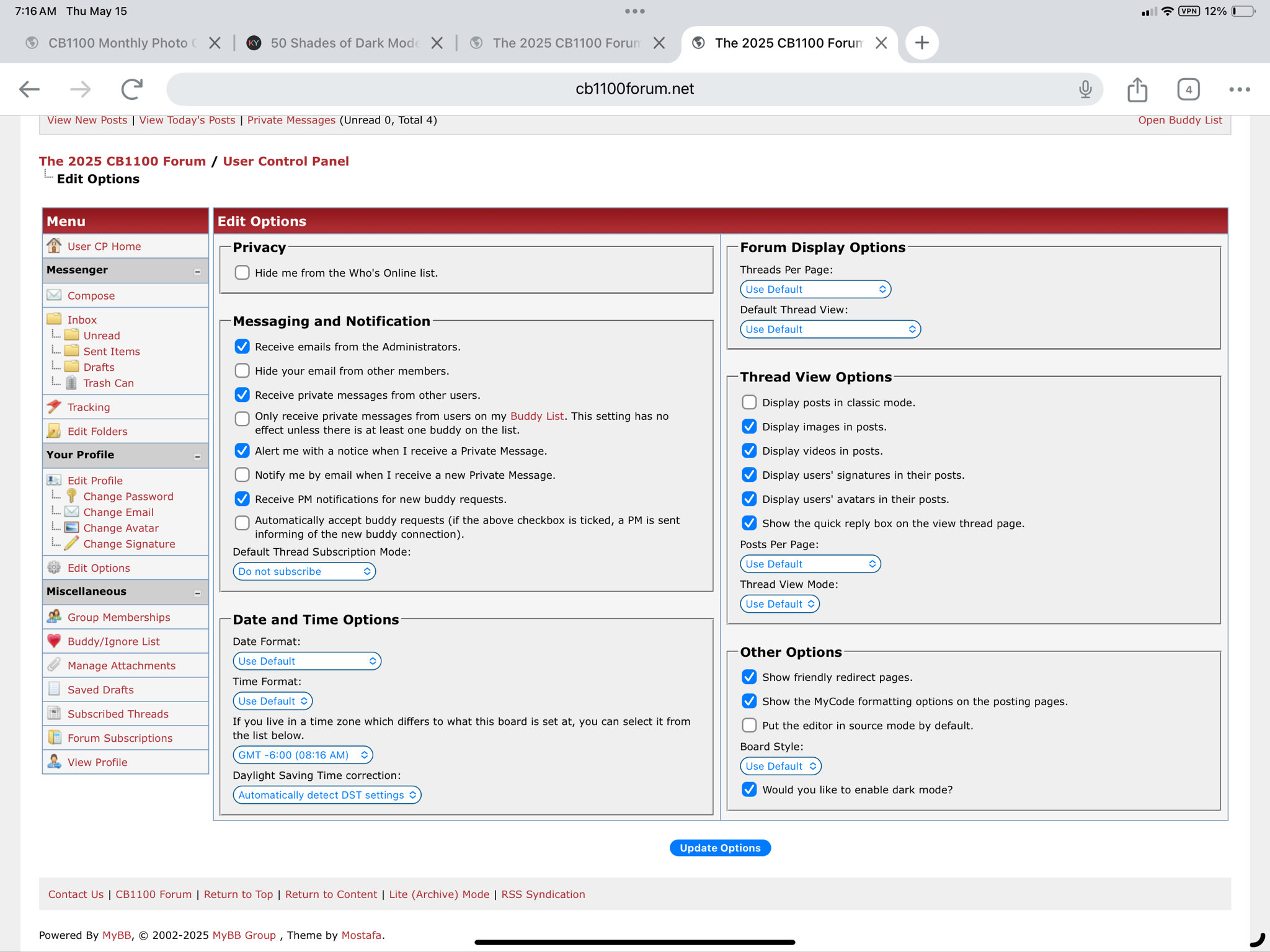Tap the microphone icon in address bar

(1085, 89)
